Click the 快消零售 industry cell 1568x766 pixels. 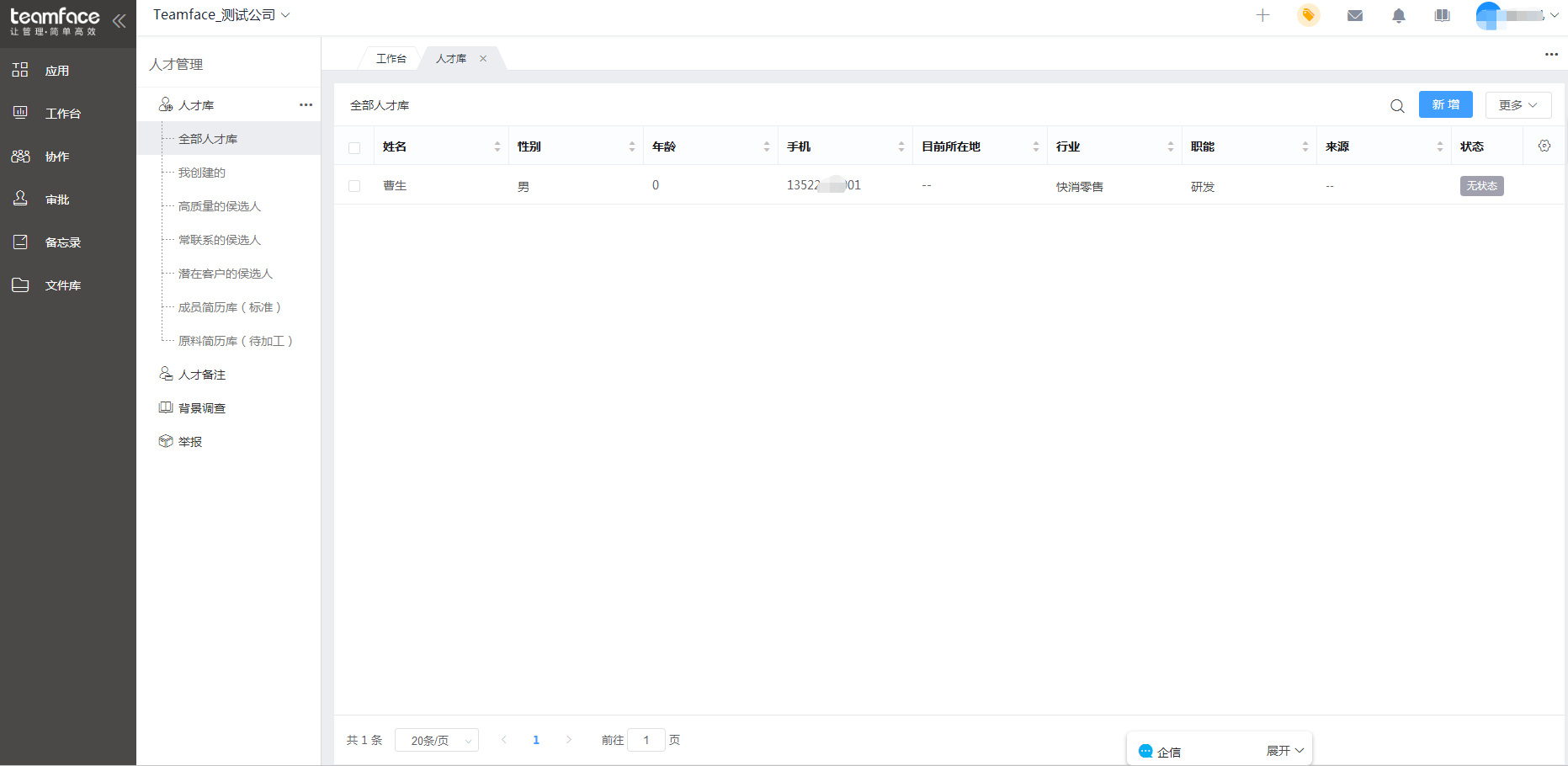[1080, 187]
